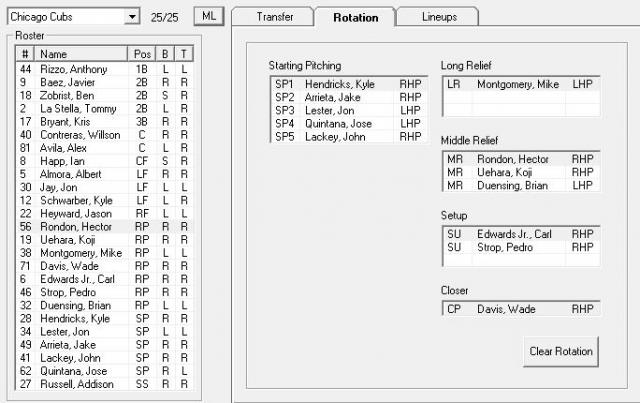Select Bryant, Kris in roster list

pyautogui.click(x=80, y=121)
